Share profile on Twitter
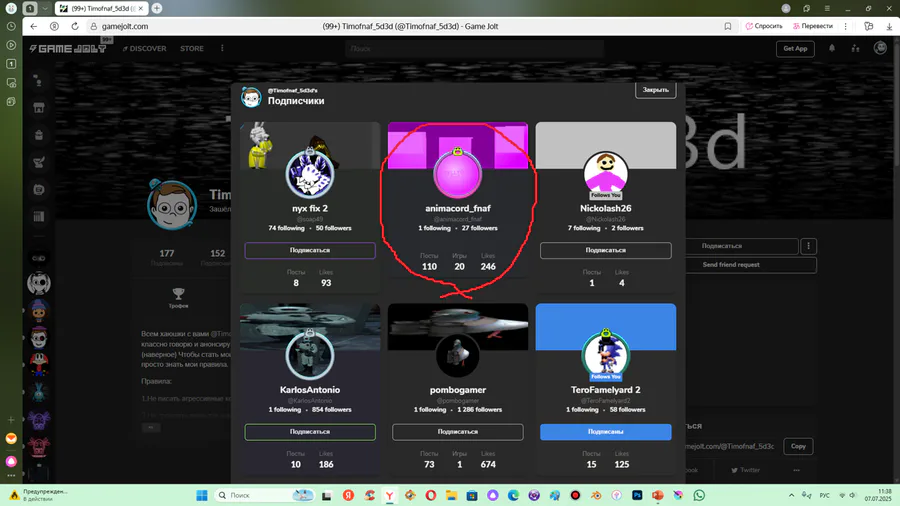This screenshot has width=900, height=506. 744,470
